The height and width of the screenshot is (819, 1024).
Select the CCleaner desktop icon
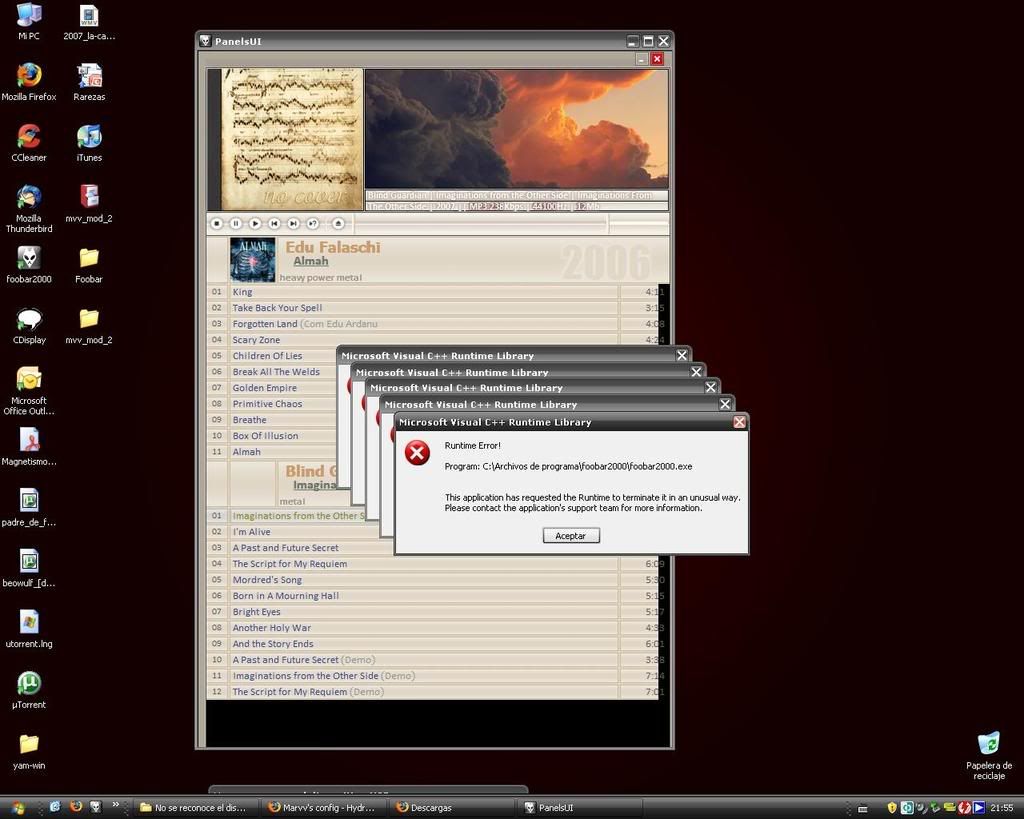tap(29, 143)
